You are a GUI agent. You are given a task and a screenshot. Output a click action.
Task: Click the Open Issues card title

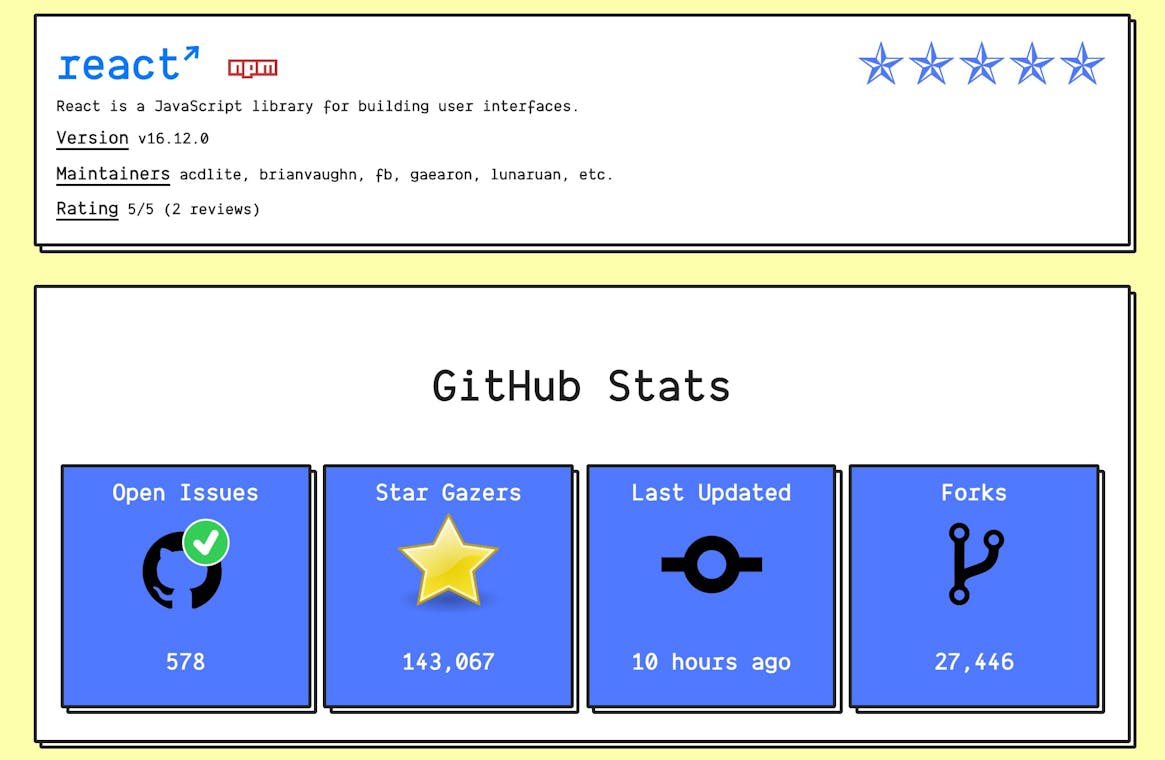point(185,493)
